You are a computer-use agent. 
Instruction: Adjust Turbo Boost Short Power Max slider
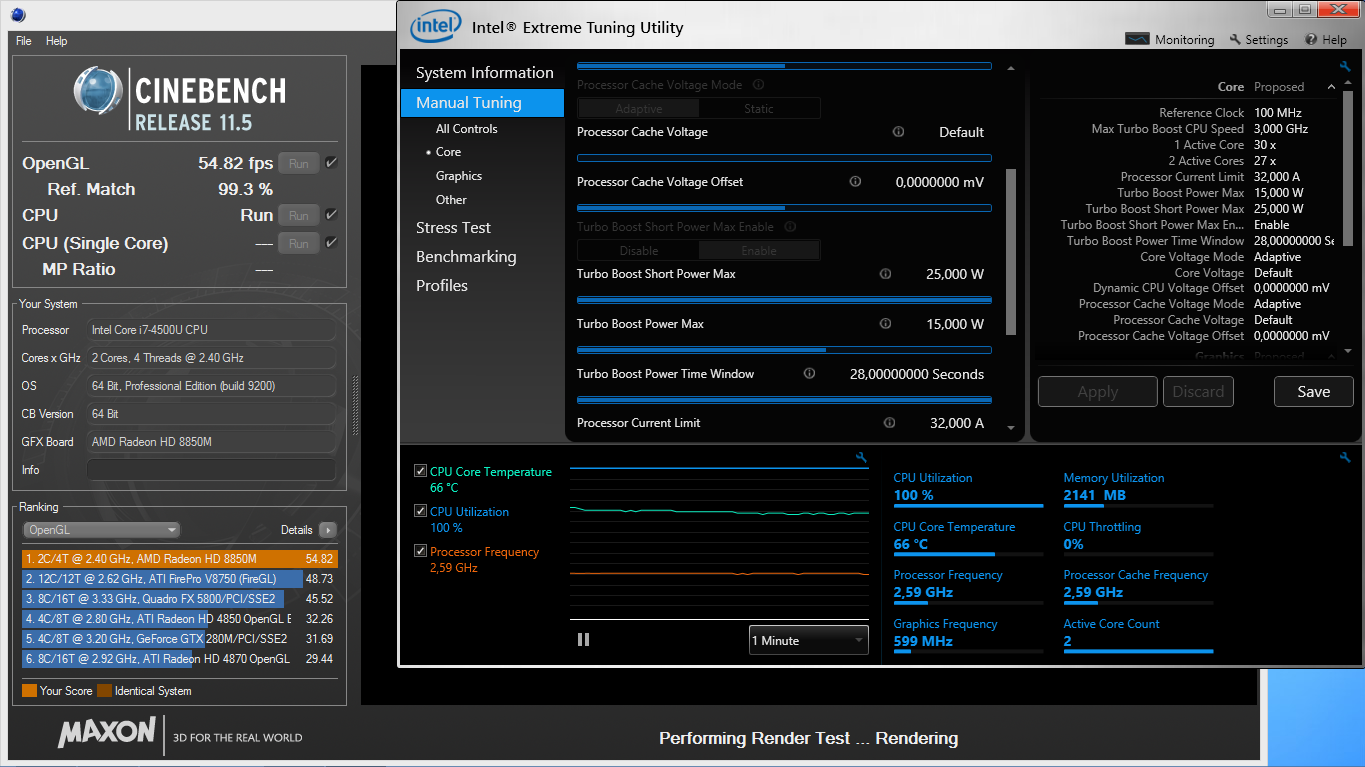[x=784, y=300]
